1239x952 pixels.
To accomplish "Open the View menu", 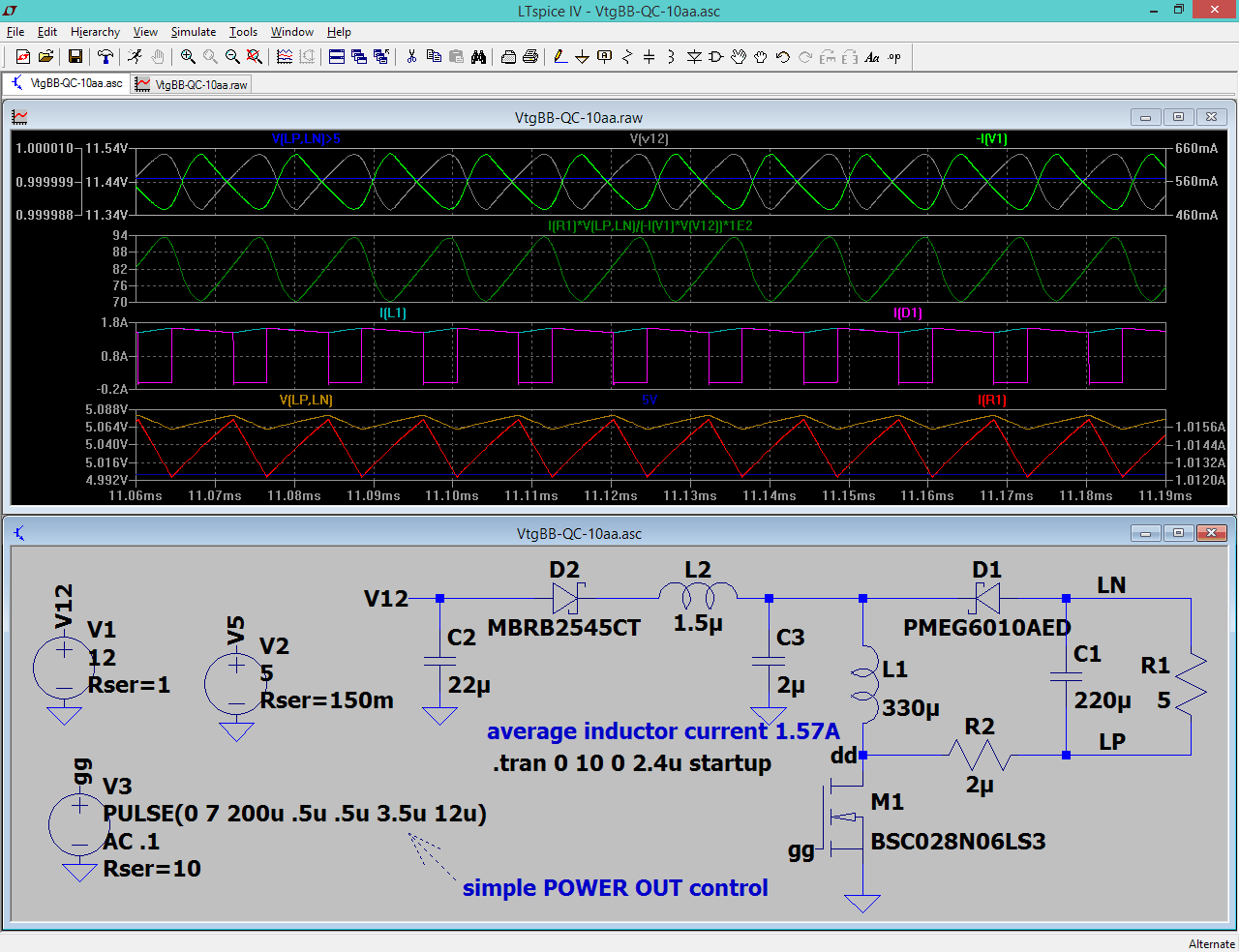I will [145, 32].
